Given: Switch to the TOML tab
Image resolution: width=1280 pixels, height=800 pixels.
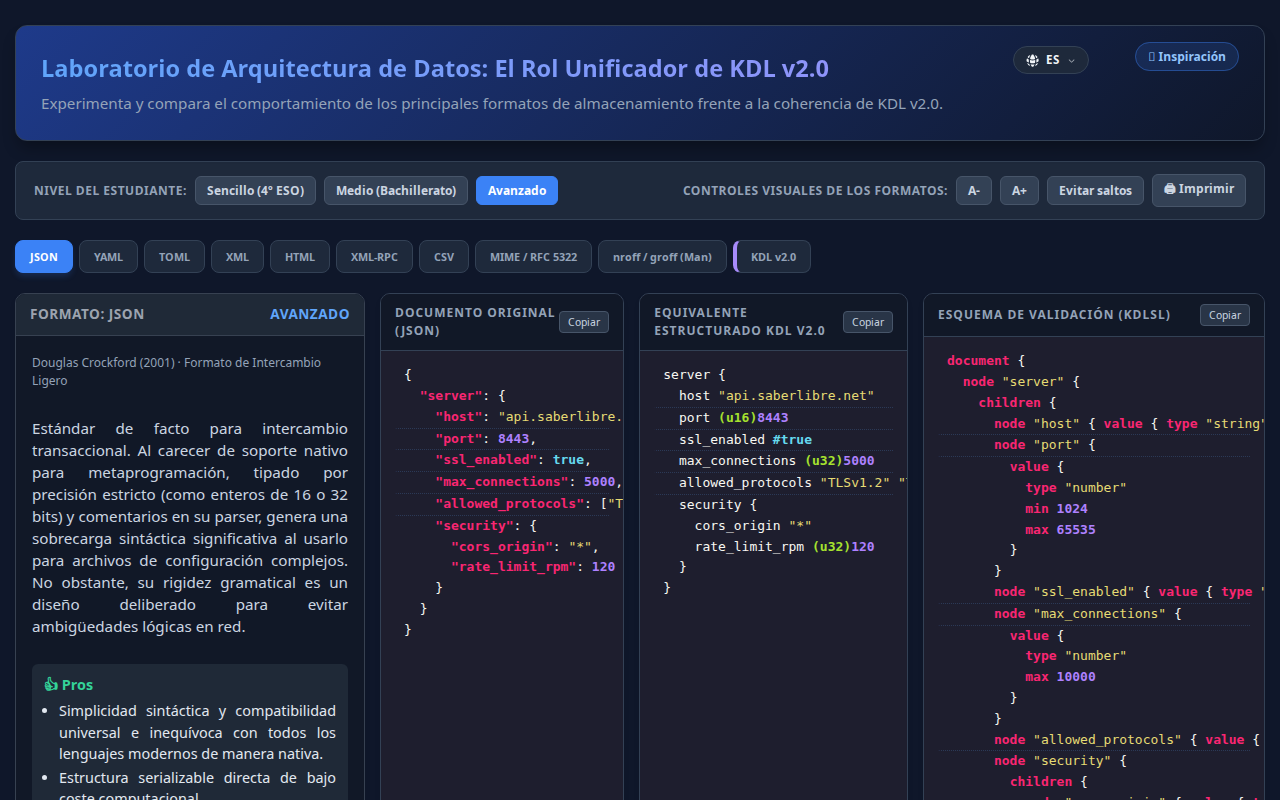Looking at the screenshot, I should point(174,257).
